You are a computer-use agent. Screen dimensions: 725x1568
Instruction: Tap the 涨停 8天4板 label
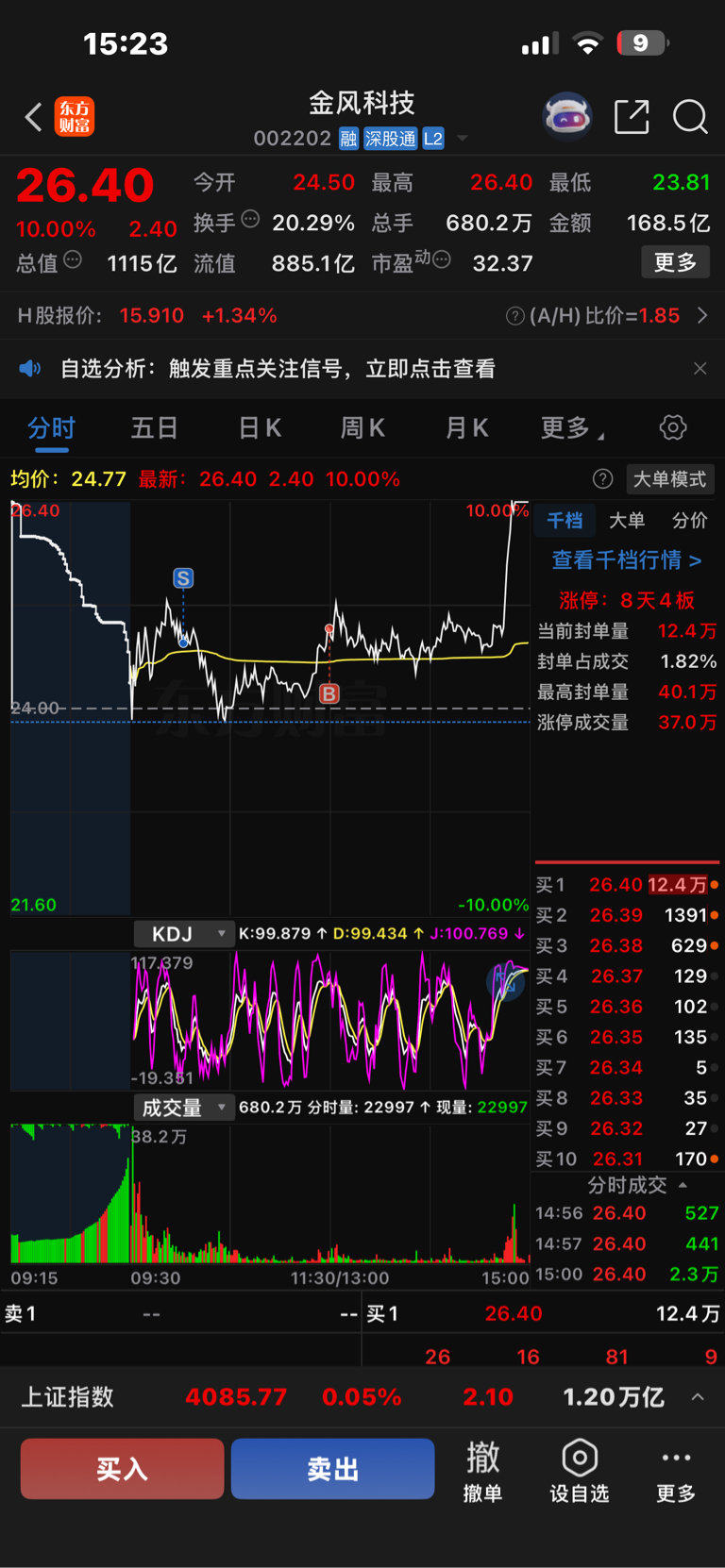tap(627, 601)
